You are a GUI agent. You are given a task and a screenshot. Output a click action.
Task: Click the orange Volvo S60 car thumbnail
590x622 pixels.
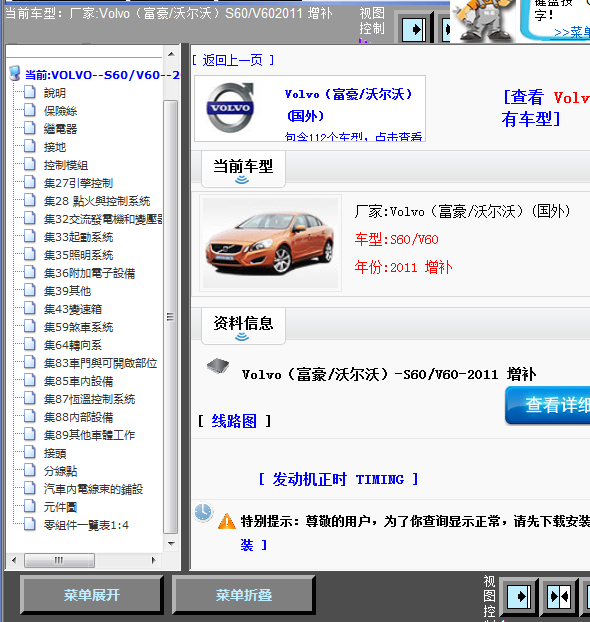tap(270, 243)
